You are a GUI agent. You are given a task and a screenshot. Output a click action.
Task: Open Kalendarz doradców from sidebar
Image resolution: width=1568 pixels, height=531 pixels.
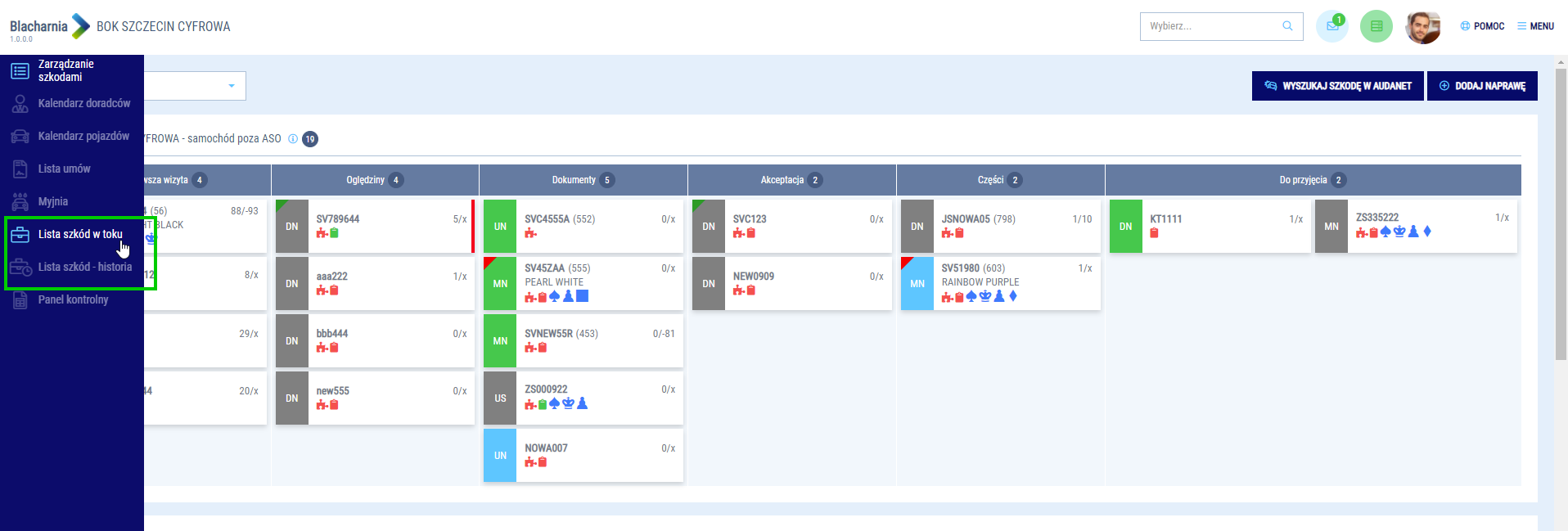point(83,104)
